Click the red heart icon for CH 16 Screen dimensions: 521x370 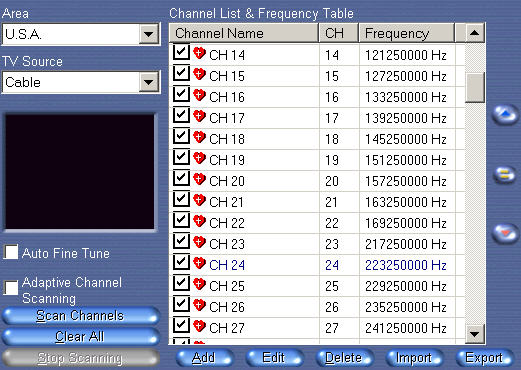tap(199, 95)
